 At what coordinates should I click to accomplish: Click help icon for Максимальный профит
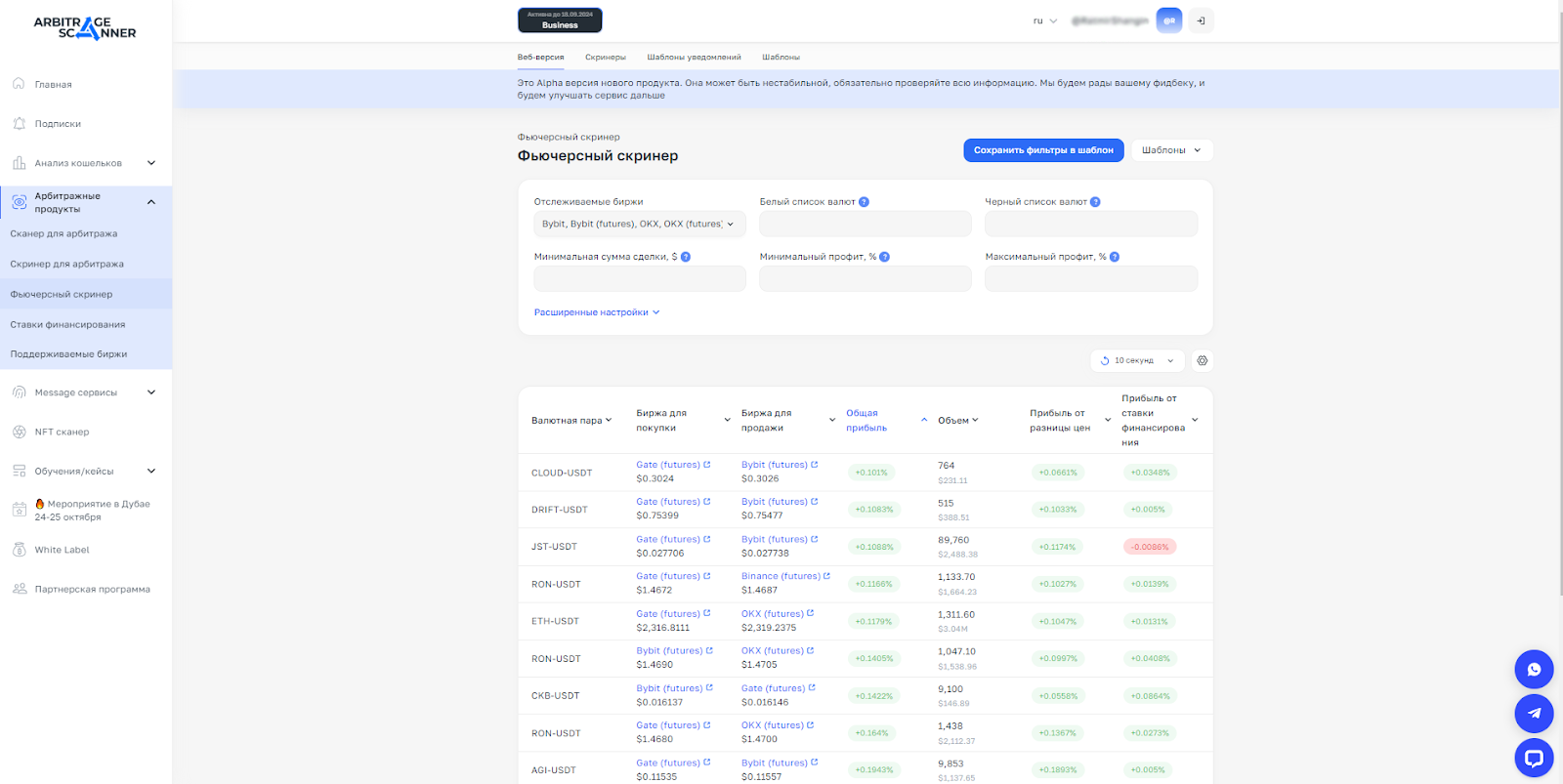(1115, 257)
